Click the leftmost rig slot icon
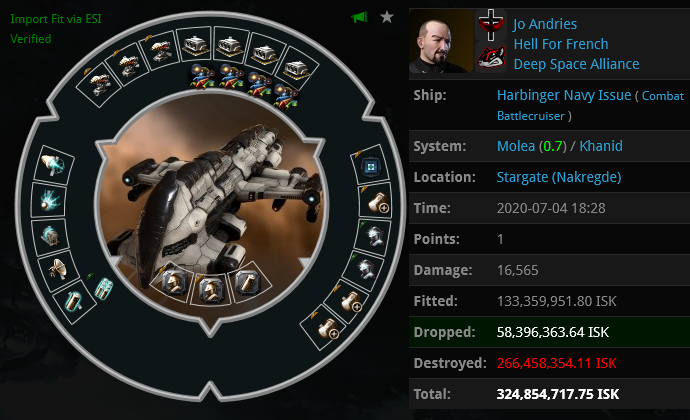 point(173,283)
